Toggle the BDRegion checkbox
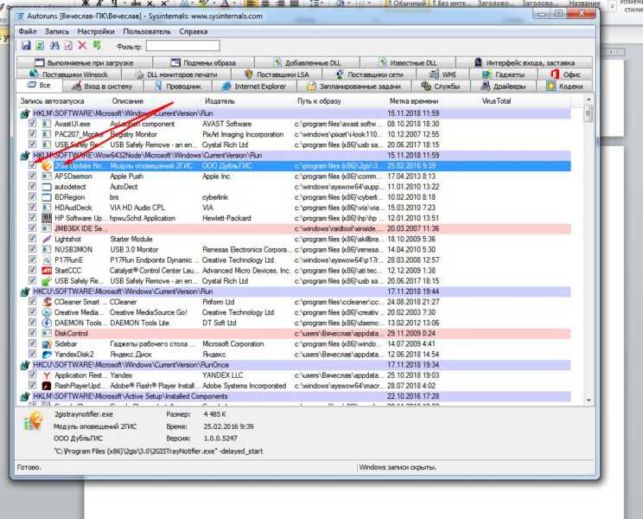The height and width of the screenshot is (519, 643). (x=32, y=197)
